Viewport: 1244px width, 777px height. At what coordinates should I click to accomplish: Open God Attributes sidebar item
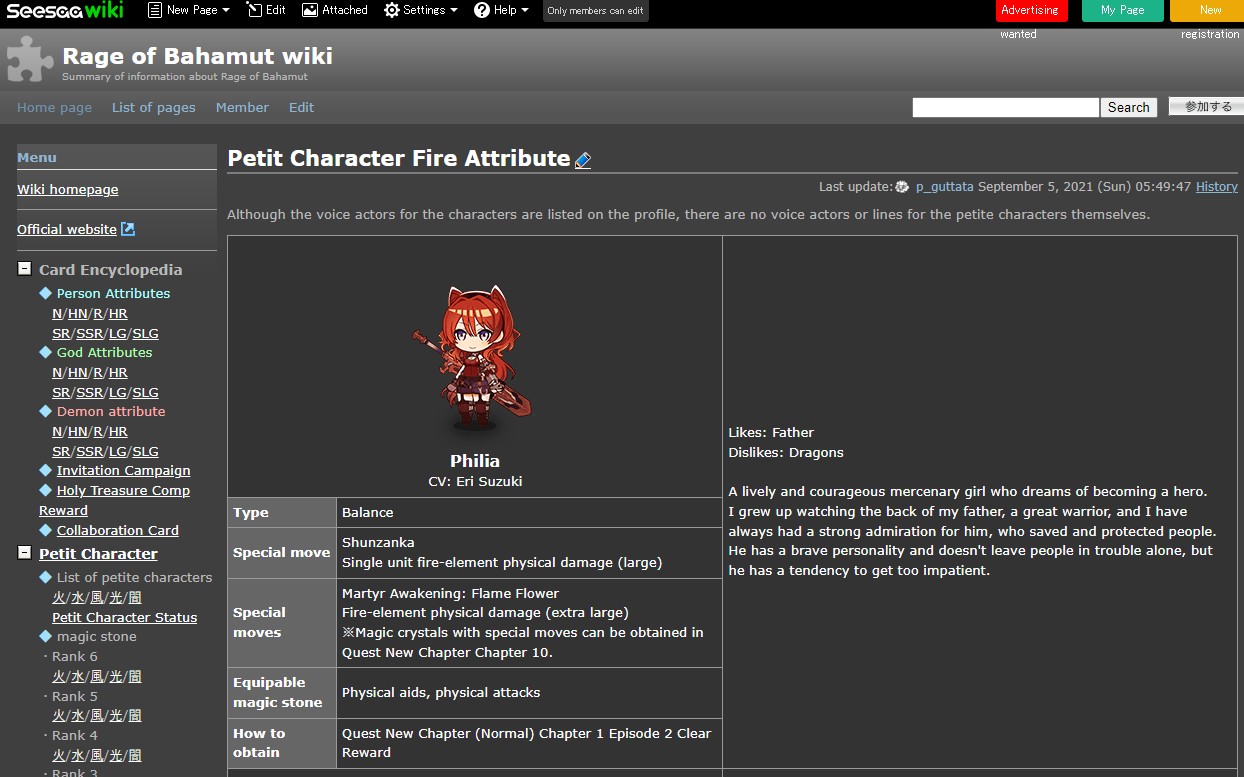click(104, 352)
